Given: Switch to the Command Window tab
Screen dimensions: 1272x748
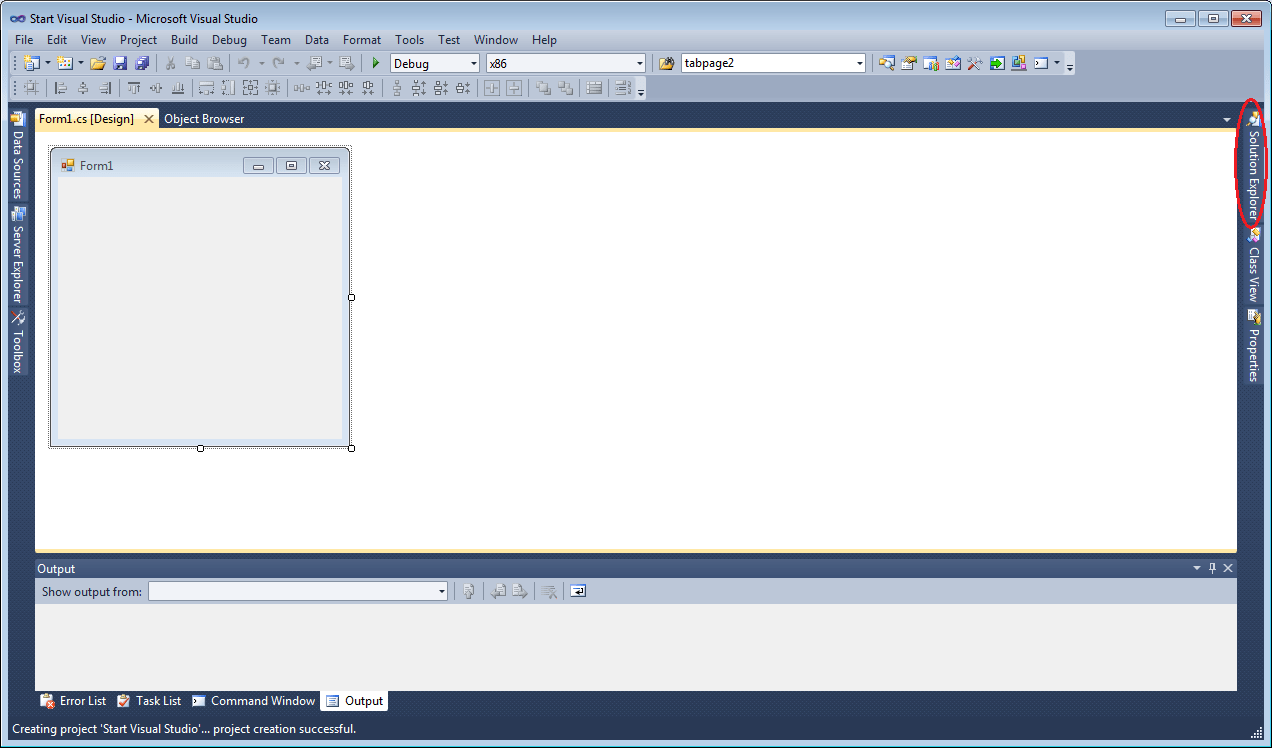Looking at the screenshot, I should pos(253,701).
